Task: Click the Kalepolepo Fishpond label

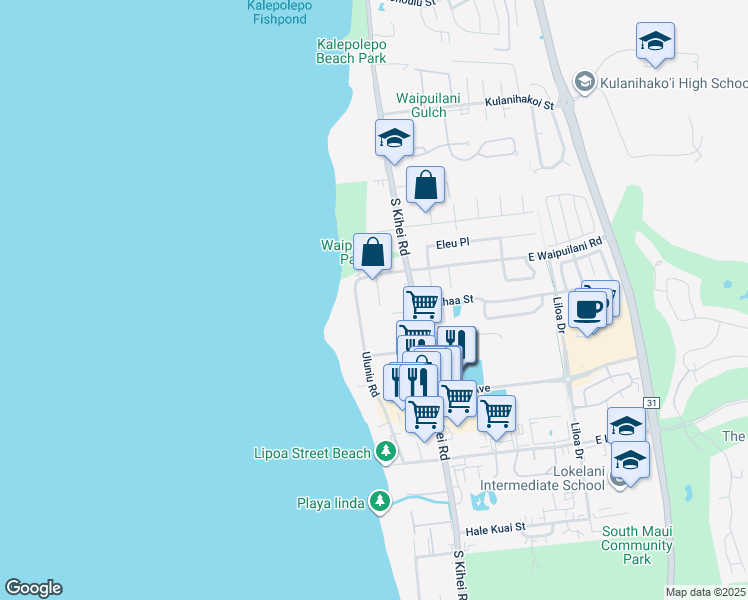Action: 280,12
